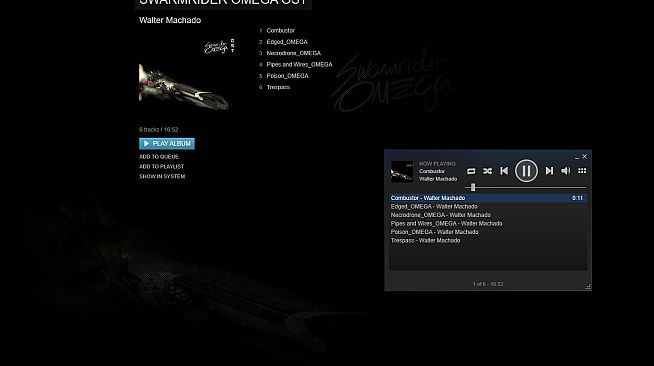654x366 pixels.
Task: Click the now playing album thumbnail
Action: pyautogui.click(x=402, y=172)
